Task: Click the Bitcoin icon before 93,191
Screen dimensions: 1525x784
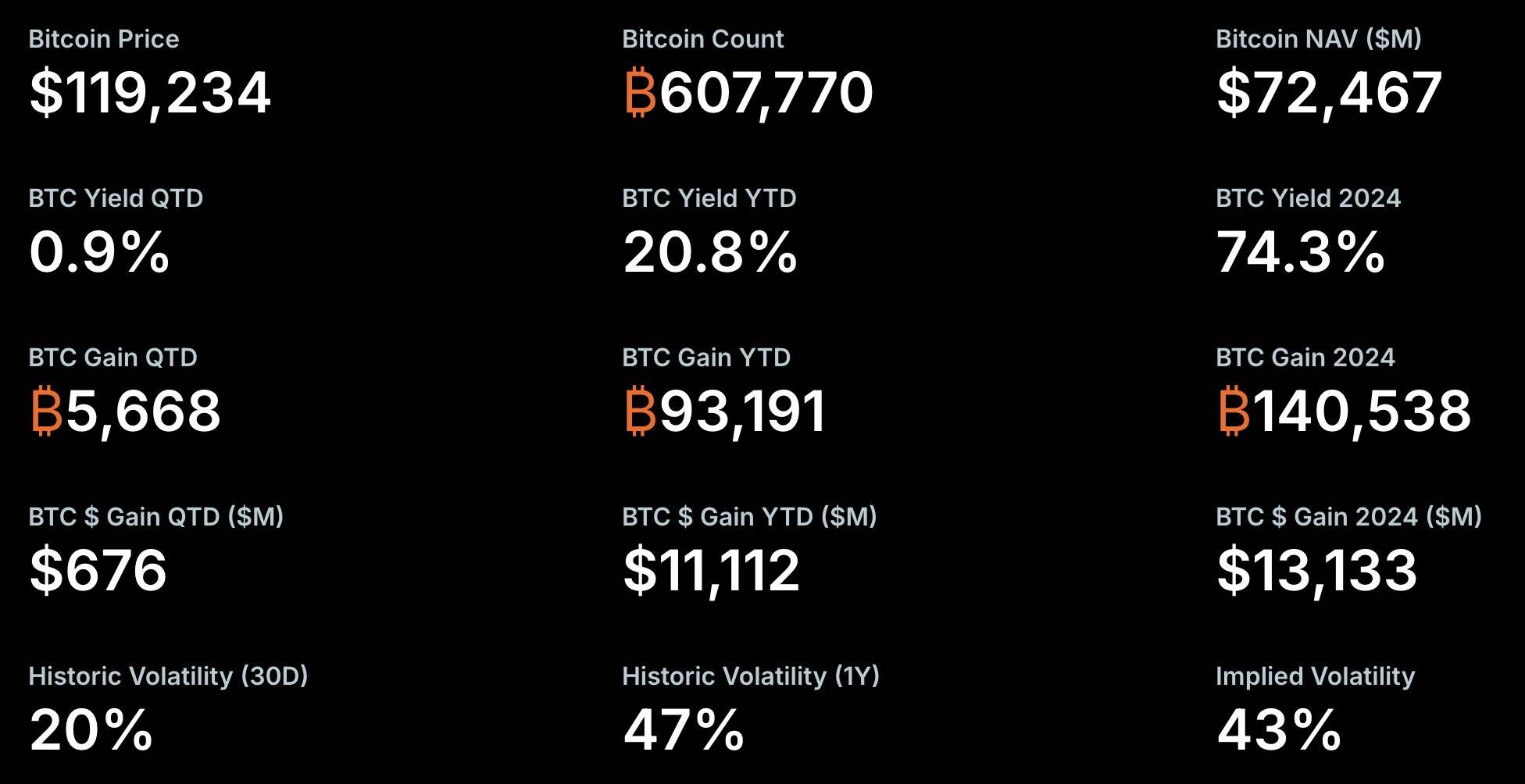Action: [x=640, y=412]
